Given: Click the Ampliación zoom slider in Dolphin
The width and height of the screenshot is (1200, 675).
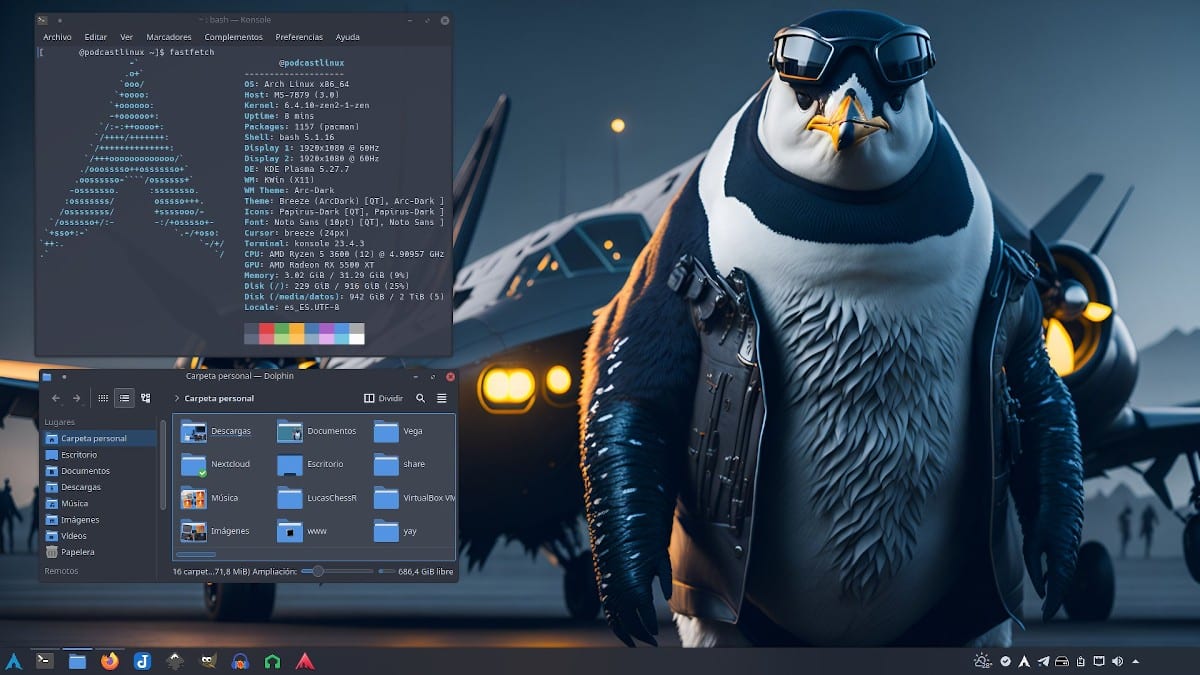Looking at the screenshot, I should pyautogui.click(x=338, y=571).
